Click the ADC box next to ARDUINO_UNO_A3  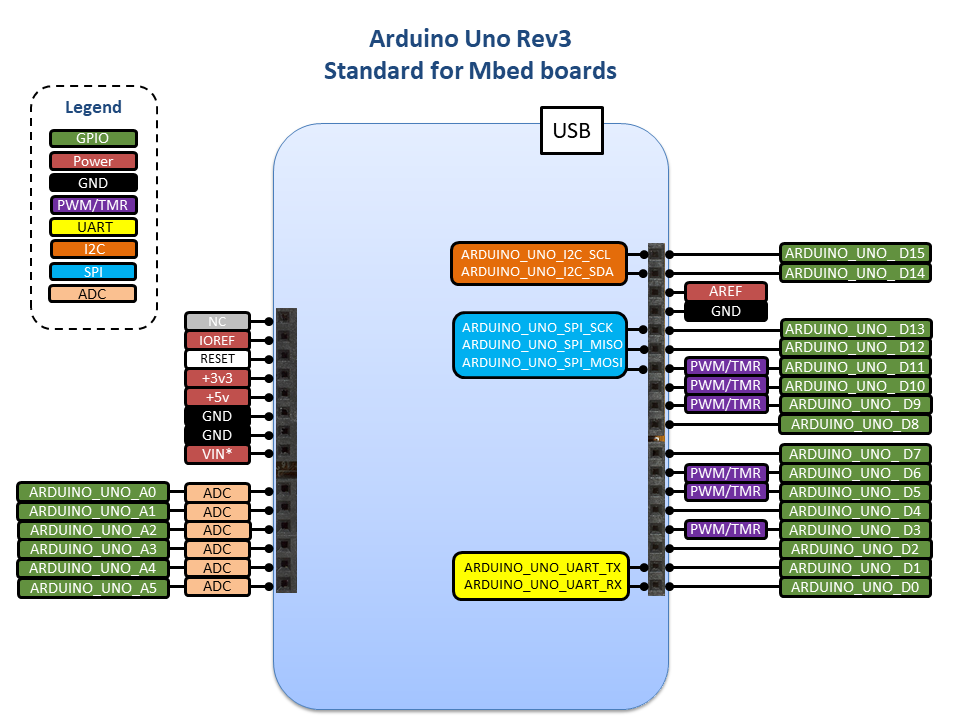pyautogui.click(x=217, y=549)
